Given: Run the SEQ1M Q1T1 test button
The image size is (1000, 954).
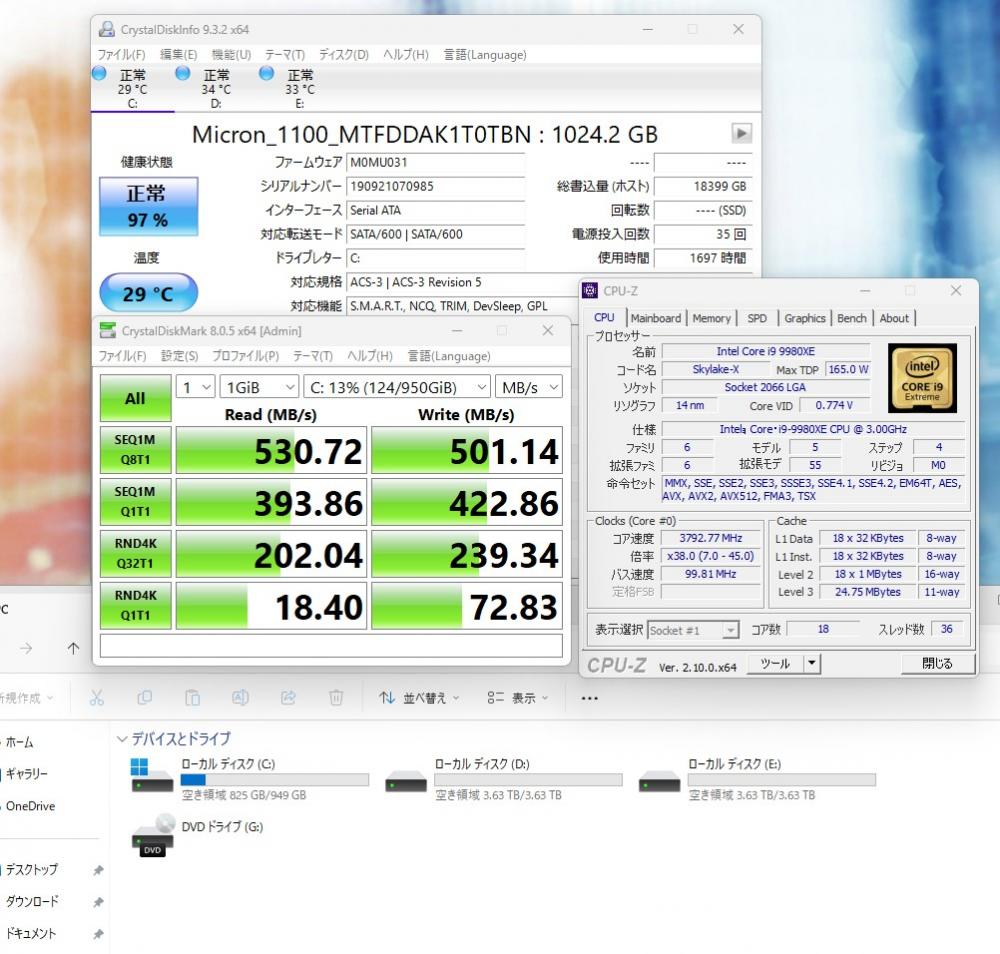Looking at the screenshot, I should point(135,502).
